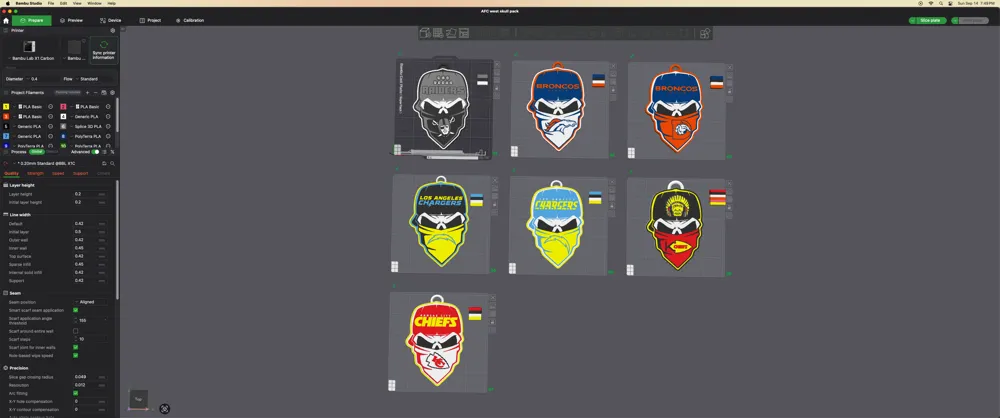
Task: Edit the Slice gap closing radius field
Action: [90, 377]
